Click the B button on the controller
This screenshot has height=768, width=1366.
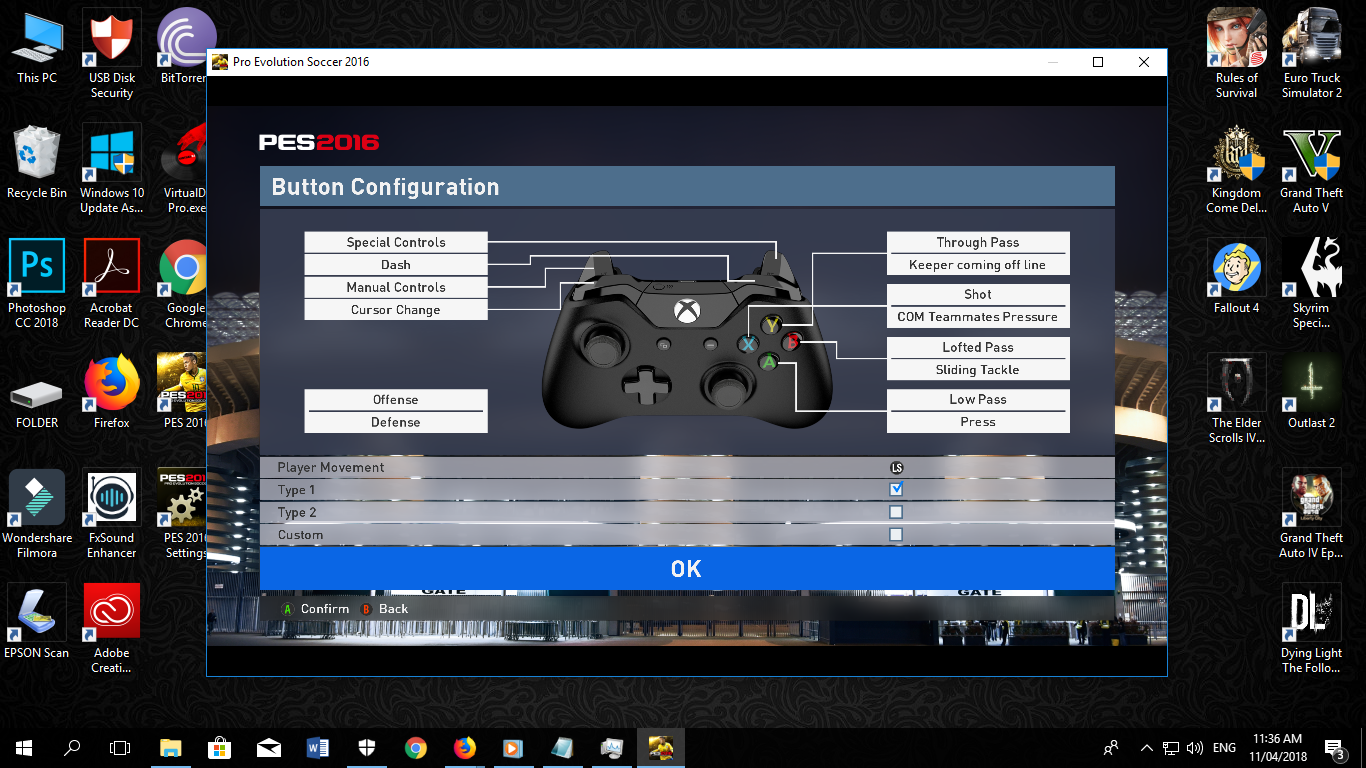pyautogui.click(x=792, y=342)
